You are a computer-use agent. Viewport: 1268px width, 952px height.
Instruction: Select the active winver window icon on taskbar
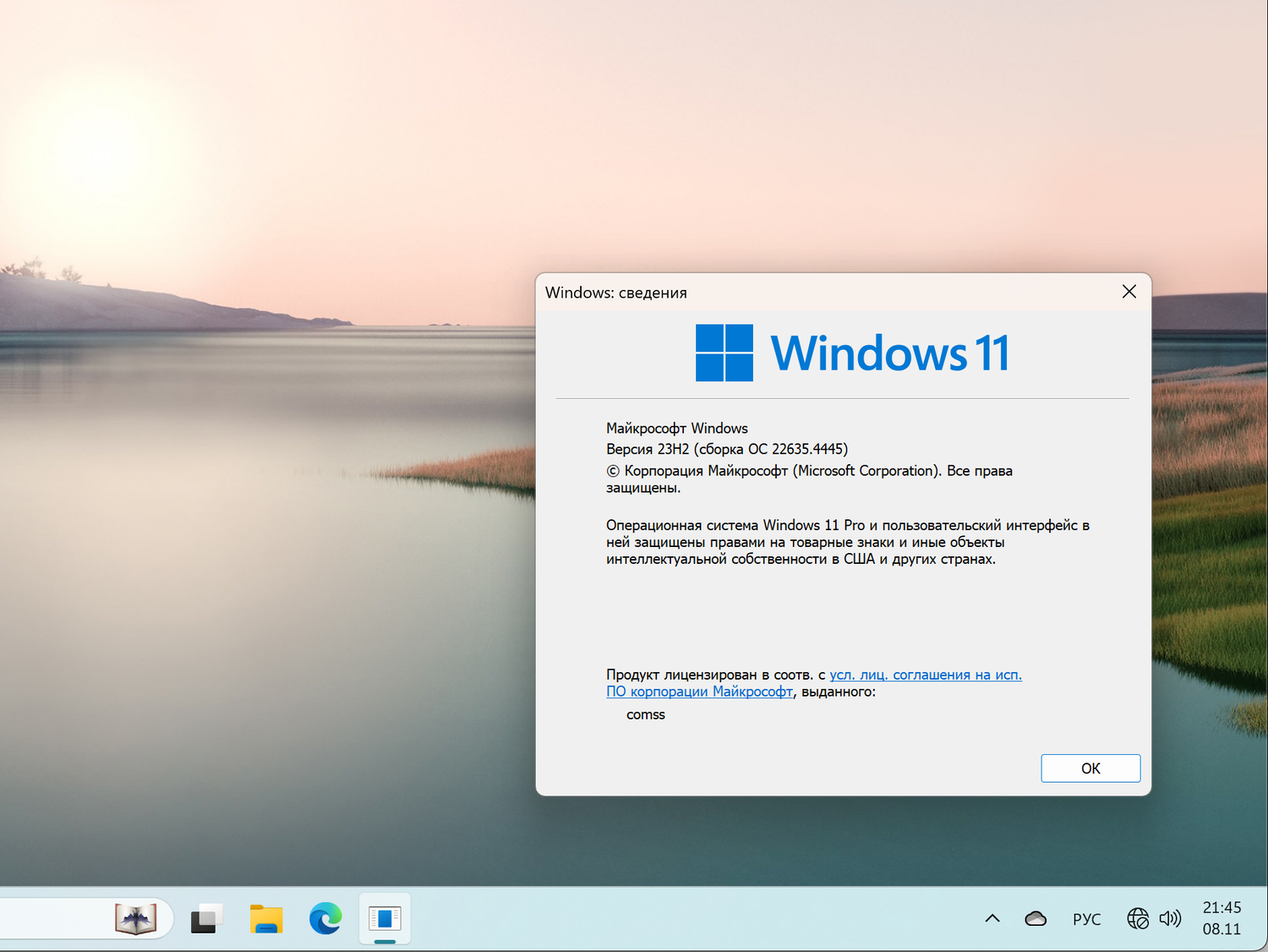pyautogui.click(x=385, y=919)
